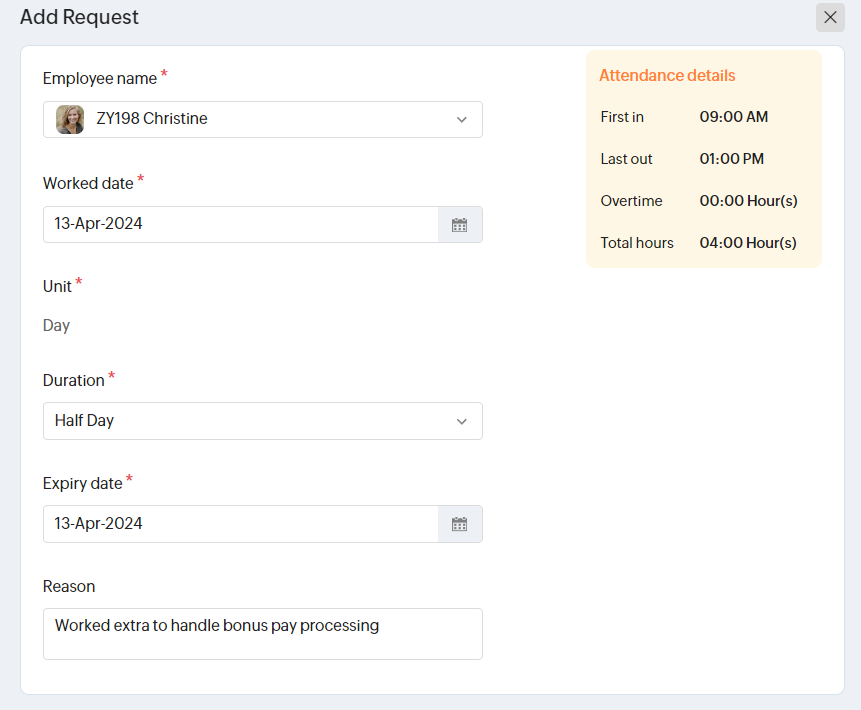Click the Attendance details heading

pos(667,76)
